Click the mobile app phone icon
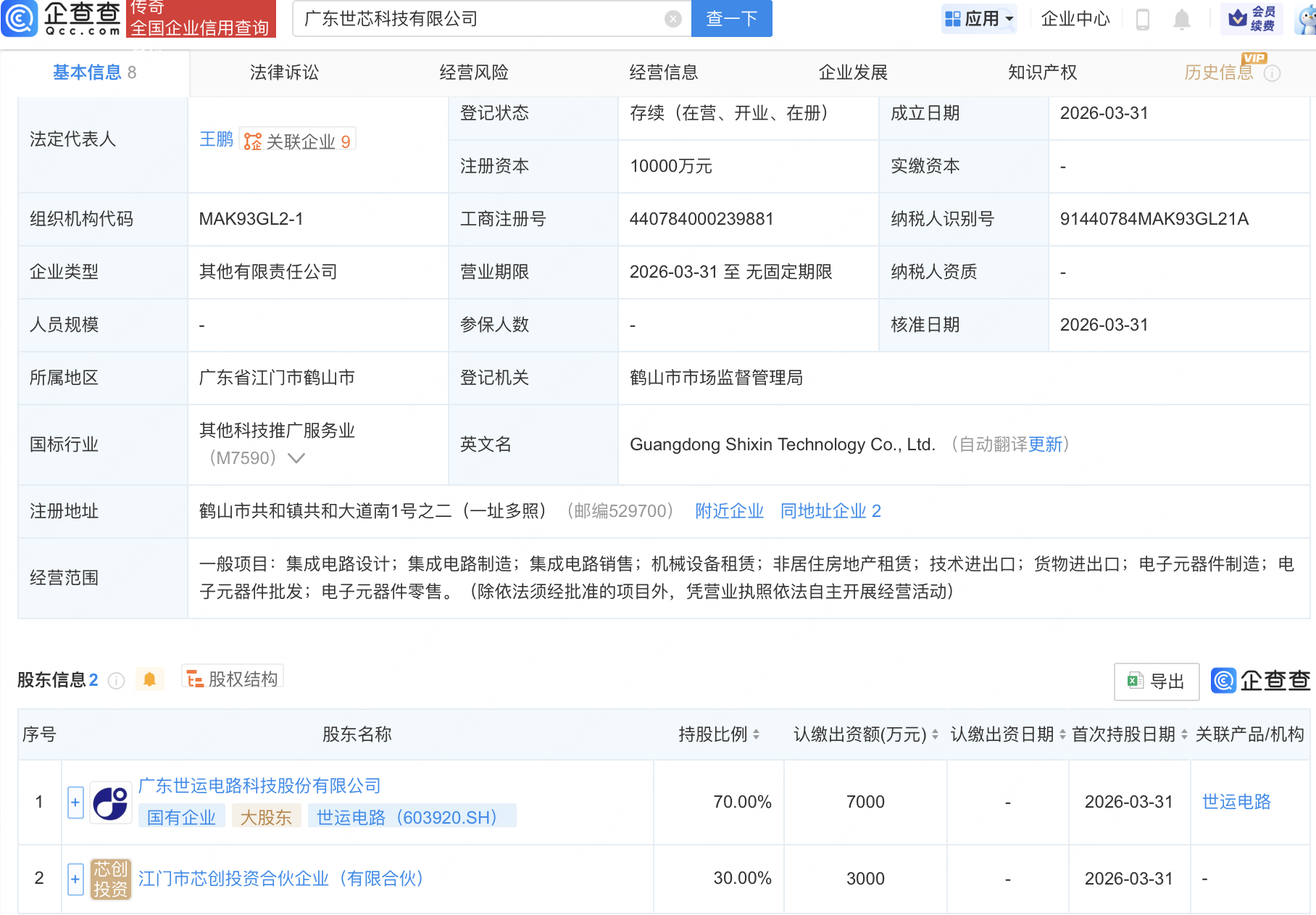This screenshot has width=1316, height=915. click(1143, 20)
